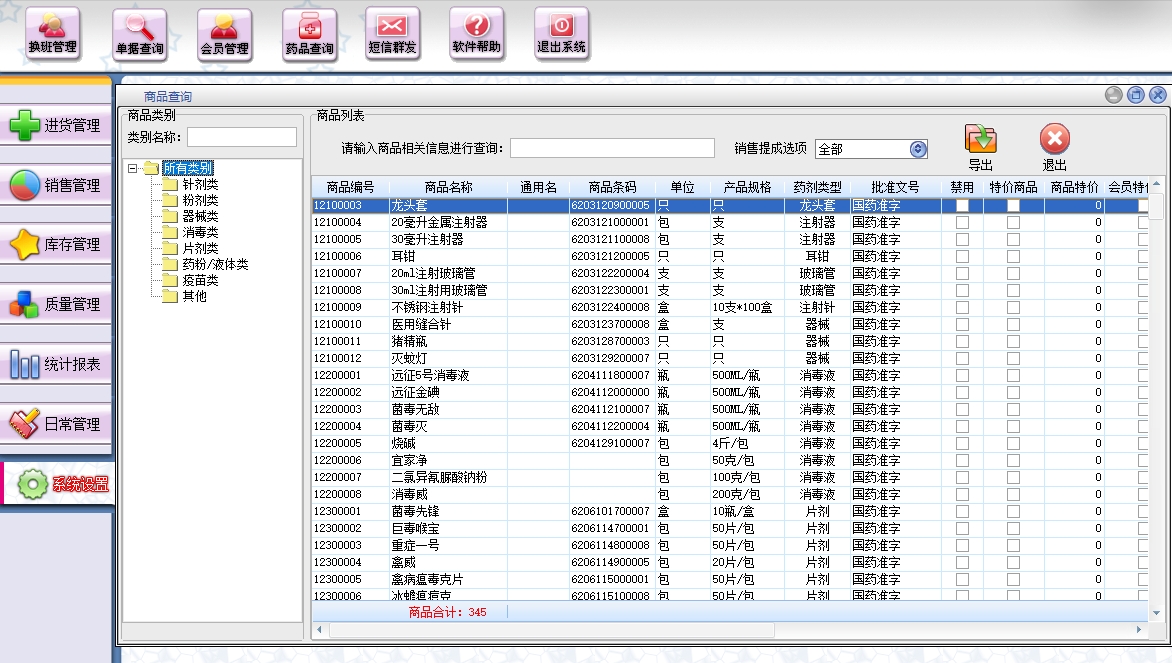The height and width of the screenshot is (663, 1172).
Task: Check the 禁用 box for 龙头套 row
Action: click(962, 205)
